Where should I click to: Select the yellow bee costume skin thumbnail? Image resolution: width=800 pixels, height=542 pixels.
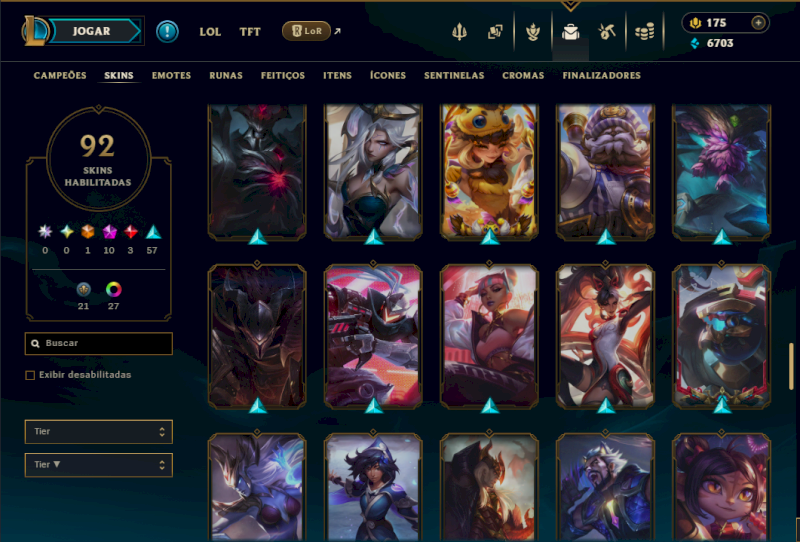[489, 171]
